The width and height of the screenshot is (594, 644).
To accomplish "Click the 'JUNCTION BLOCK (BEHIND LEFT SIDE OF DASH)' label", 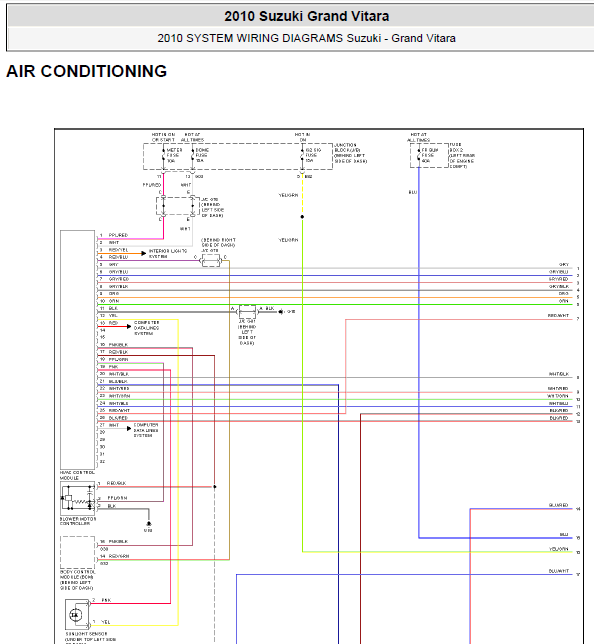I will point(350,153).
